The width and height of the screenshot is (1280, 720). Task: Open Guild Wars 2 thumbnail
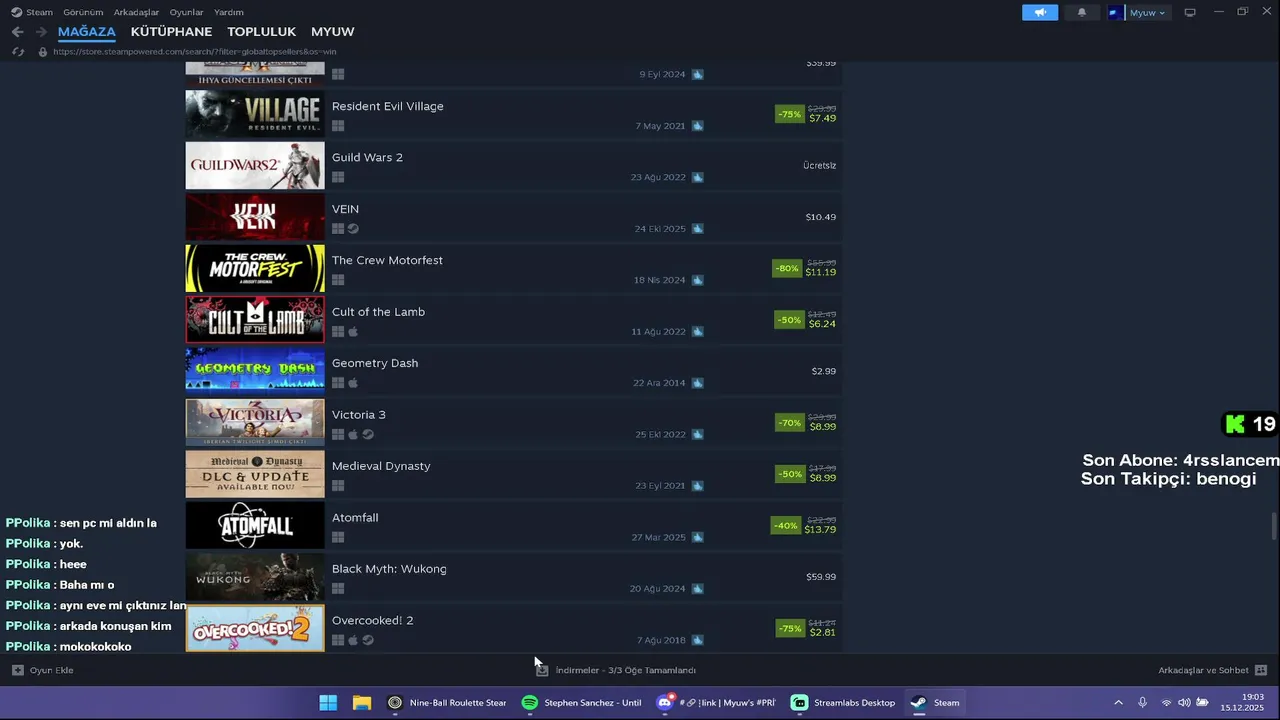point(255,165)
